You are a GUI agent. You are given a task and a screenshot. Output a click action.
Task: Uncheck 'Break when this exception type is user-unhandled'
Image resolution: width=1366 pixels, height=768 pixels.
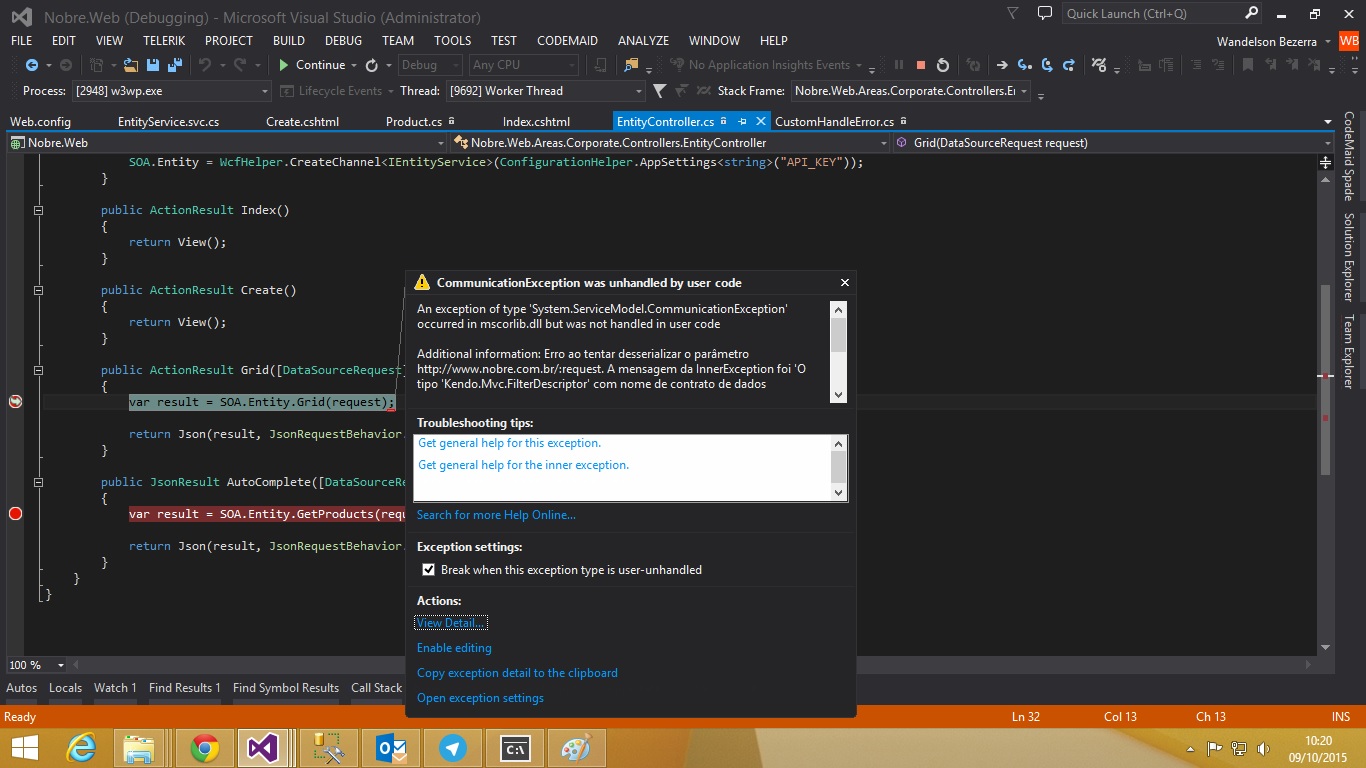pyautogui.click(x=429, y=570)
